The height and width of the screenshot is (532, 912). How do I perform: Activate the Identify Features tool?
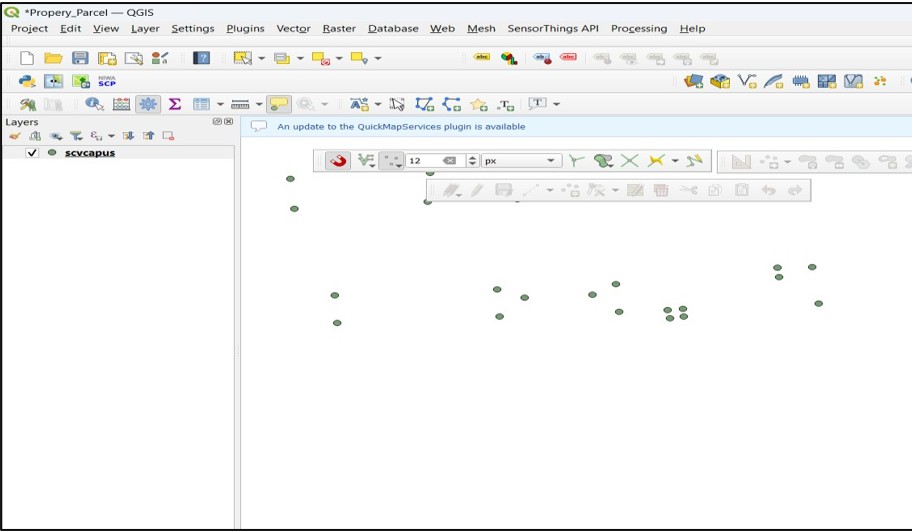pyautogui.click(x=94, y=104)
